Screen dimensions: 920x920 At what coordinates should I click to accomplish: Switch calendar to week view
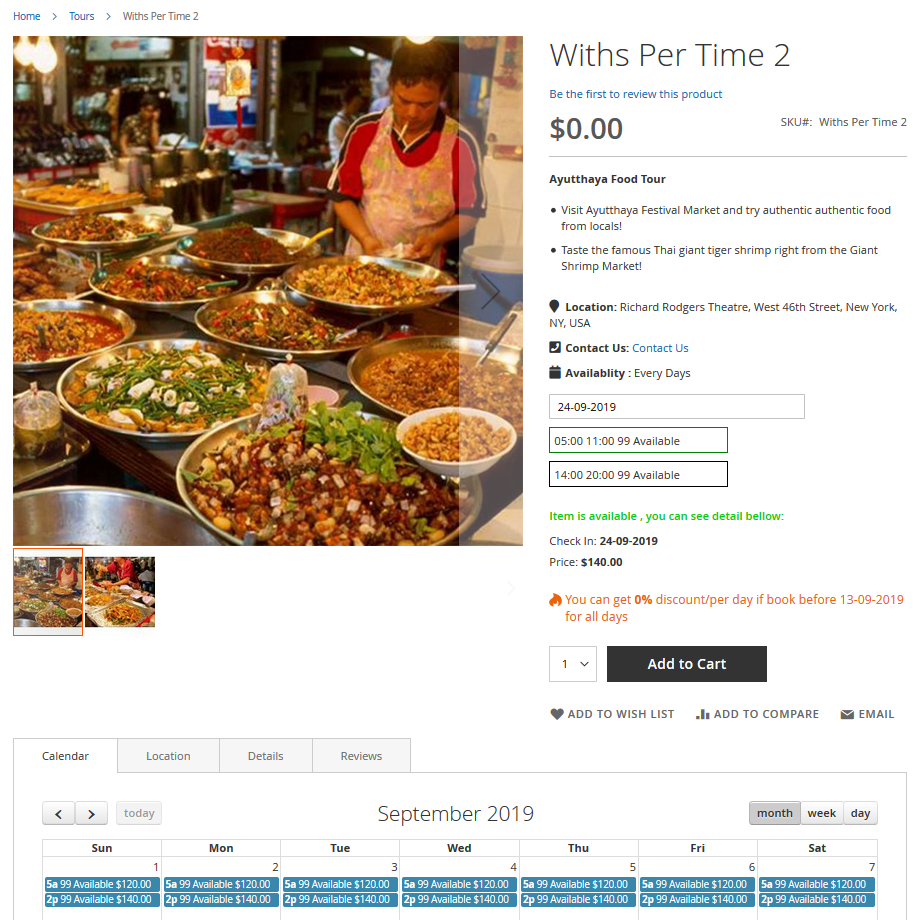pyautogui.click(x=821, y=813)
